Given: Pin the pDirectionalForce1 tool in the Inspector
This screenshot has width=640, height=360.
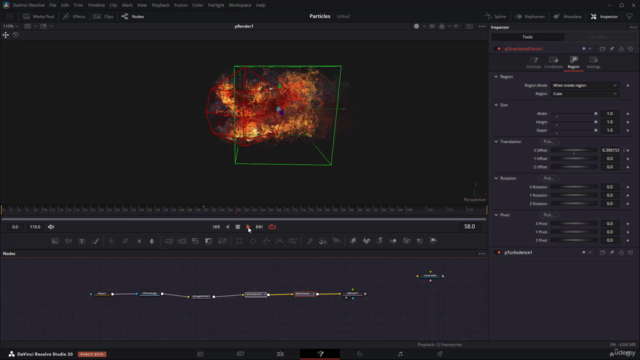Looking at the screenshot, I should 612,49.
